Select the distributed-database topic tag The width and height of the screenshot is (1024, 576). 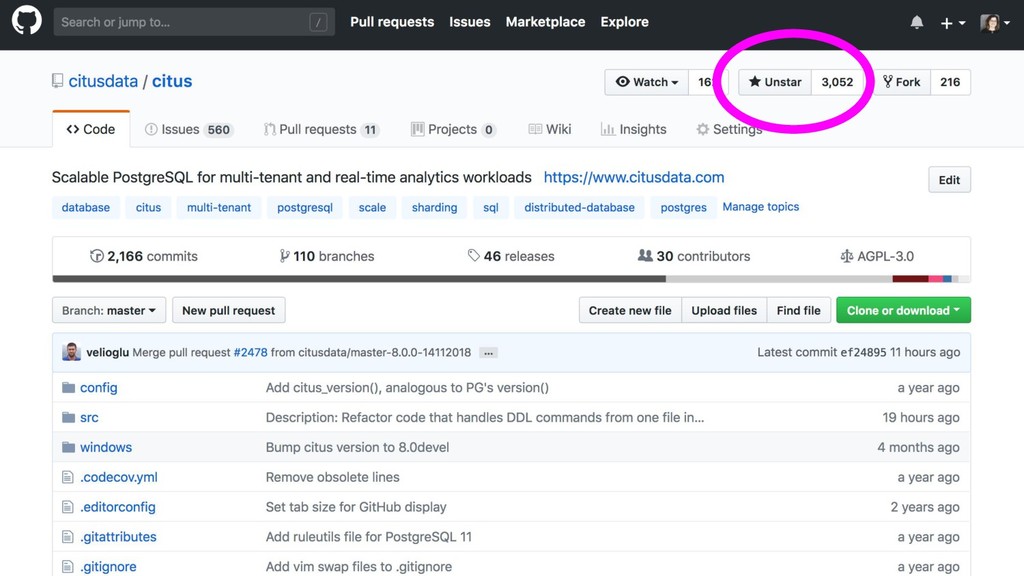[579, 208]
